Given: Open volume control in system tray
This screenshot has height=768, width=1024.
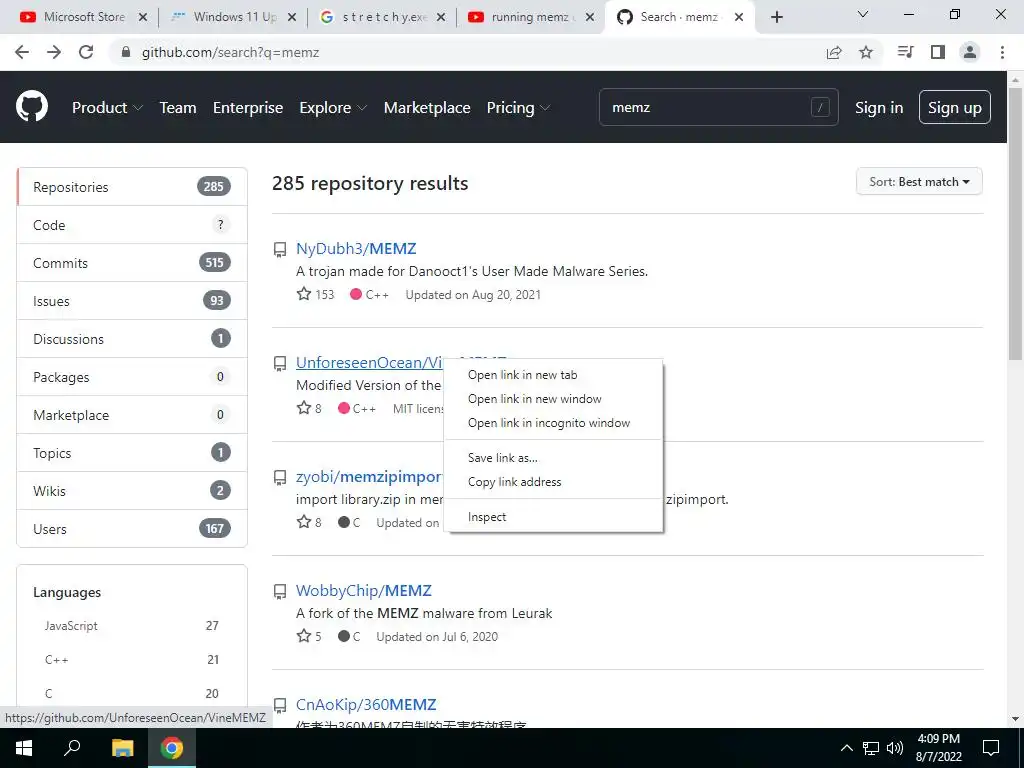Looking at the screenshot, I should [895, 748].
